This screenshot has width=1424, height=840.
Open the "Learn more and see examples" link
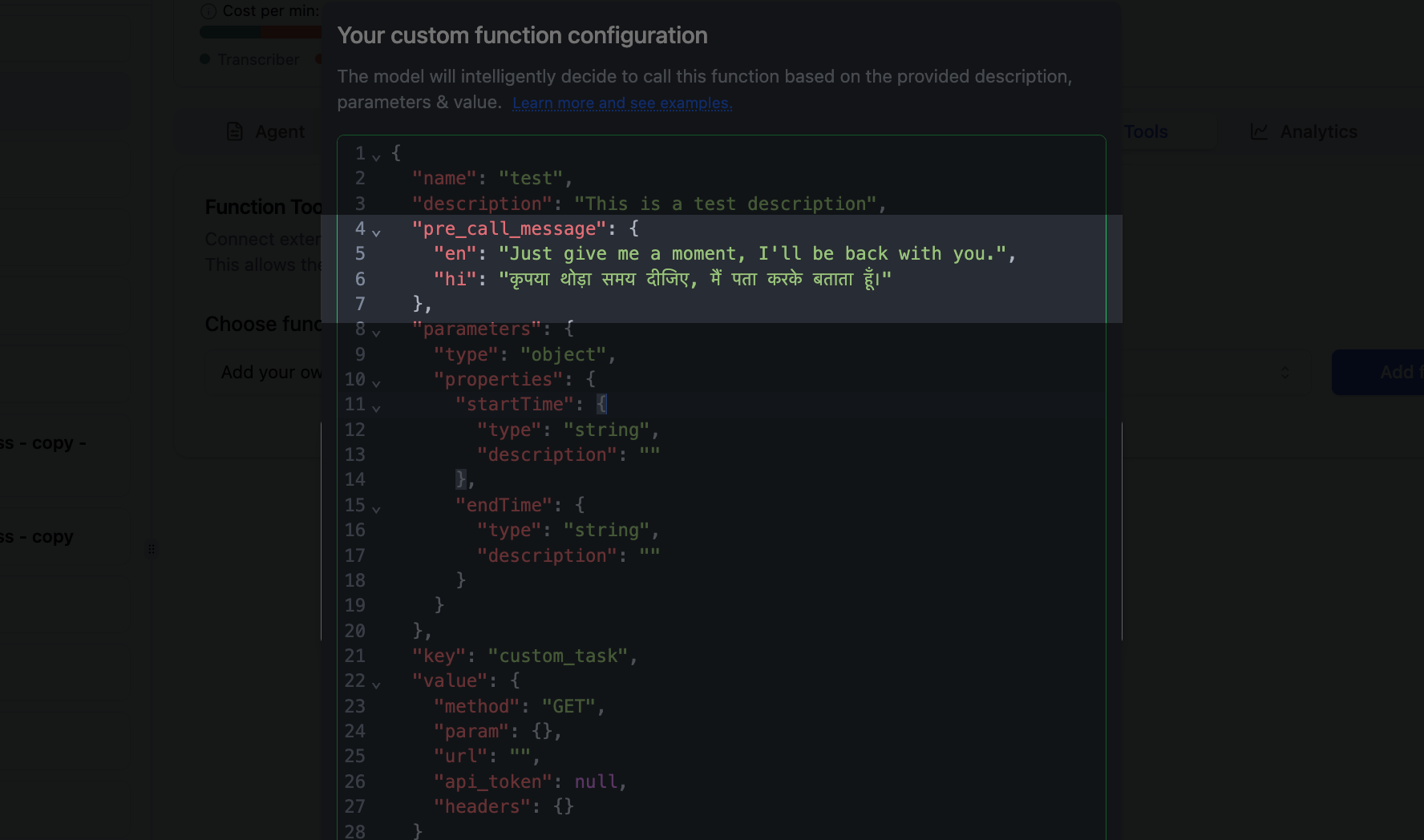[x=622, y=103]
